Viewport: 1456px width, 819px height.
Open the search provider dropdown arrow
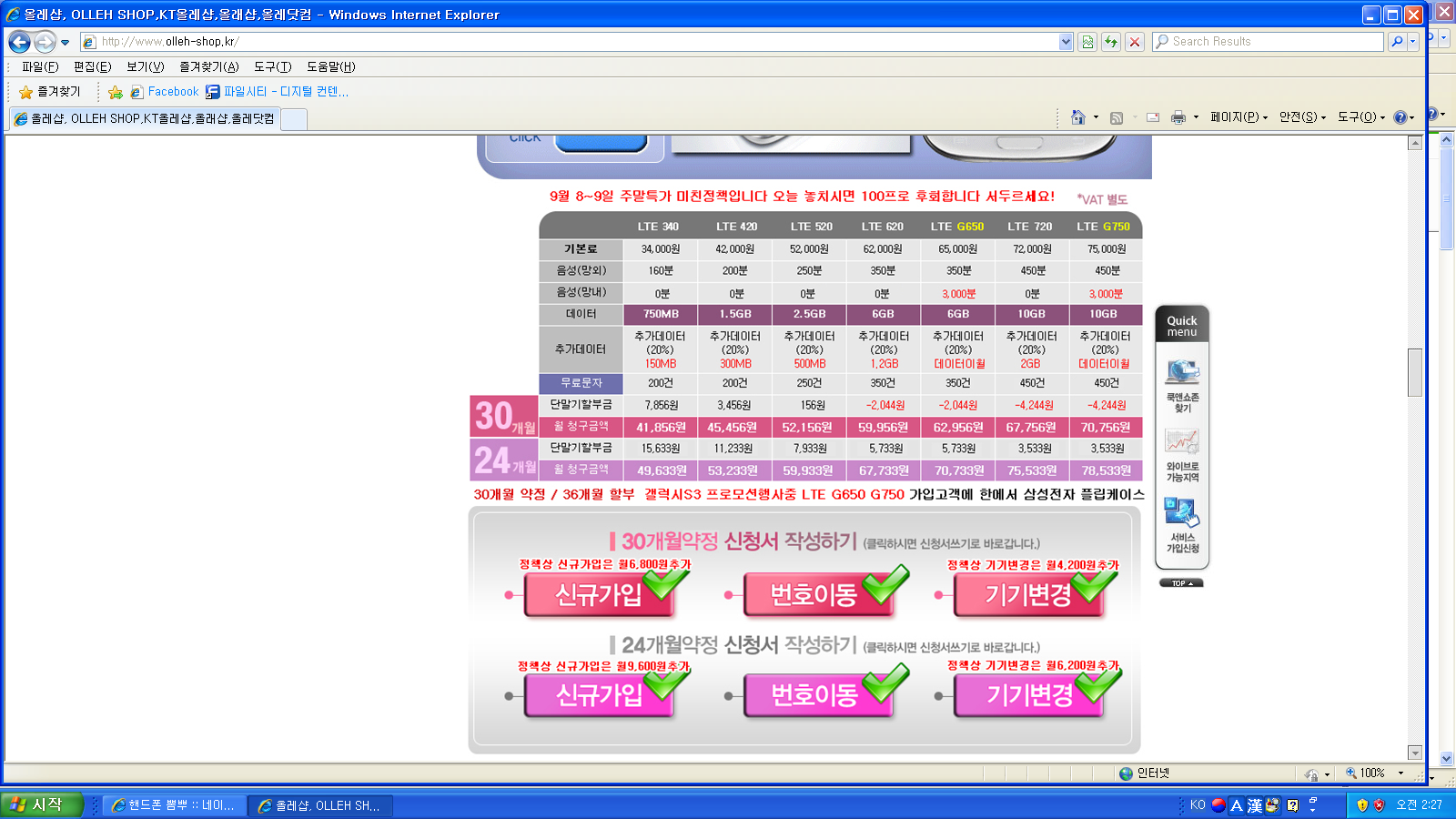click(1413, 42)
